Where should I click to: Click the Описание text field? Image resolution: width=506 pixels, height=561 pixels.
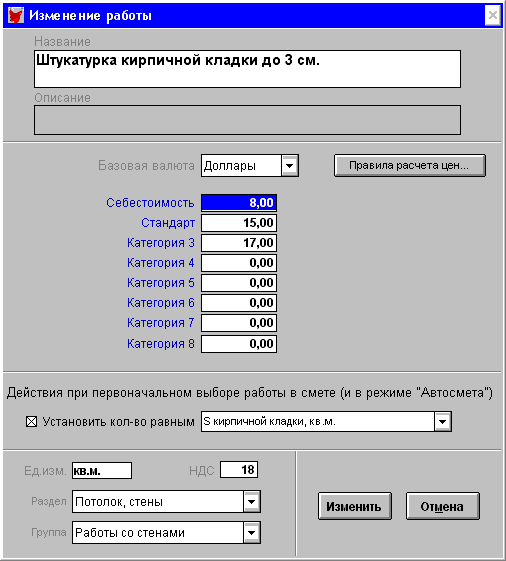click(x=247, y=119)
